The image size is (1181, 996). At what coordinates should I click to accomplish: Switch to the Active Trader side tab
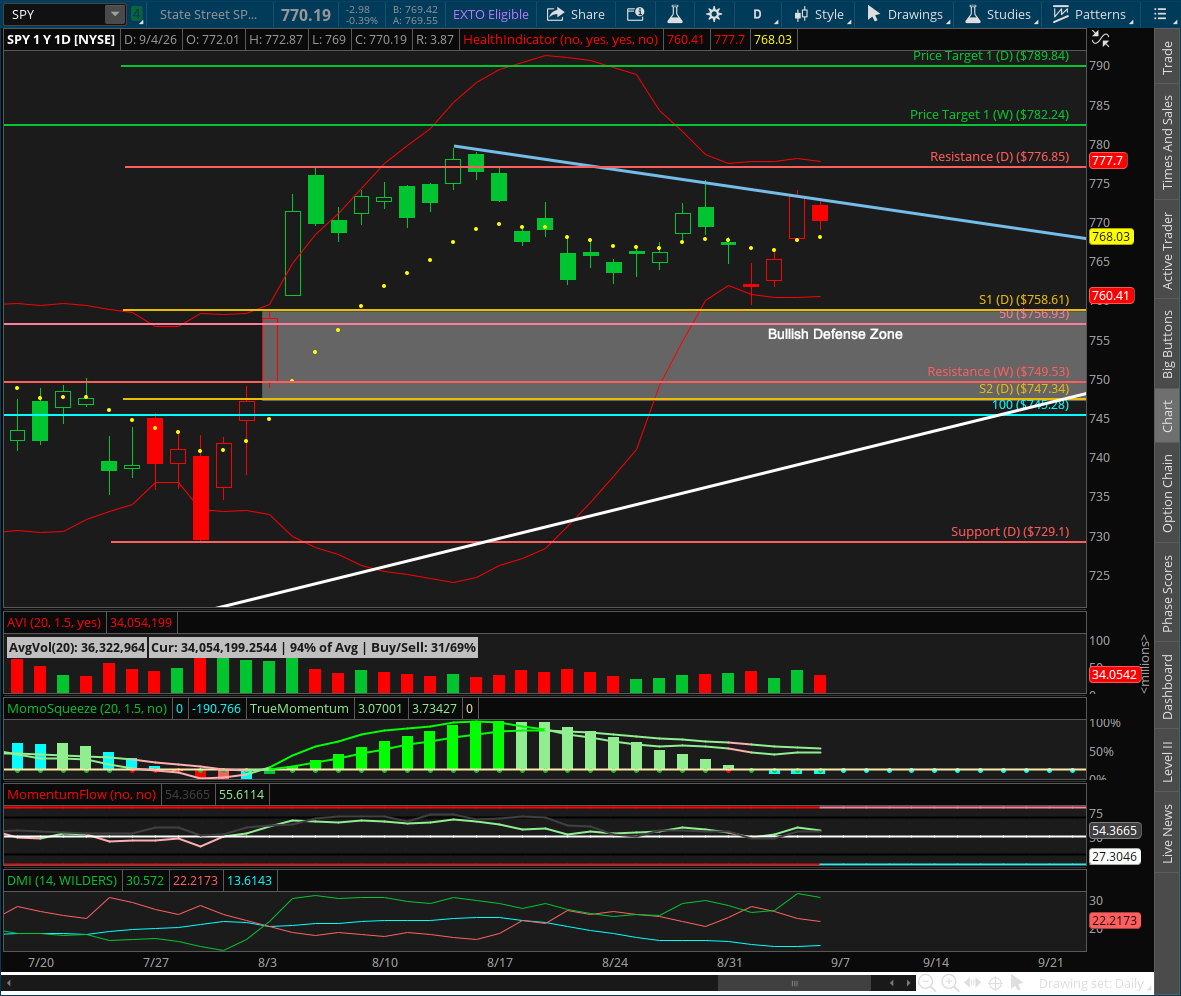1167,251
